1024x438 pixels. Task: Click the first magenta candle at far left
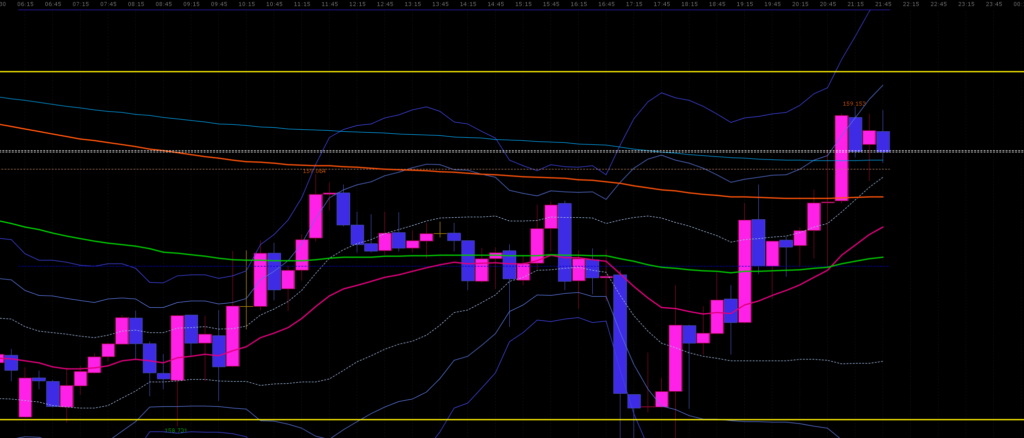[x=25, y=396]
